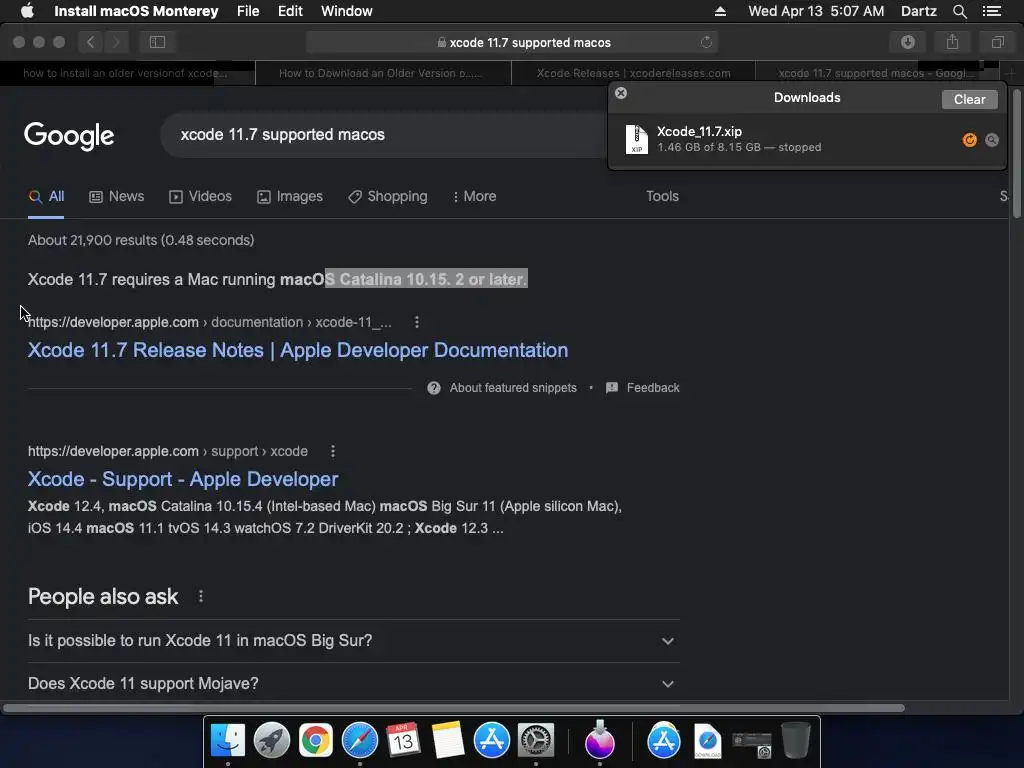Open the App Store in the Dock

(491, 741)
